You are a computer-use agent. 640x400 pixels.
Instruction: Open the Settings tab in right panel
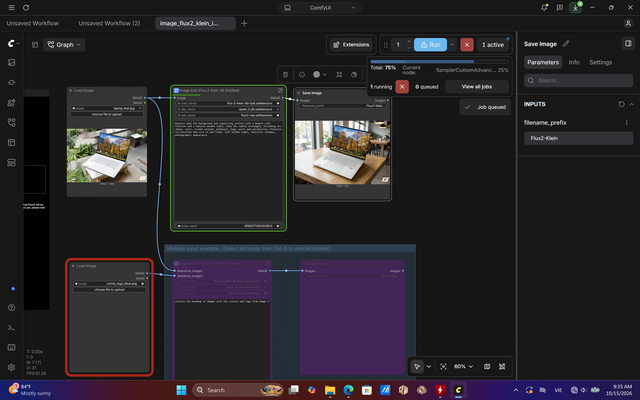click(600, 62)
